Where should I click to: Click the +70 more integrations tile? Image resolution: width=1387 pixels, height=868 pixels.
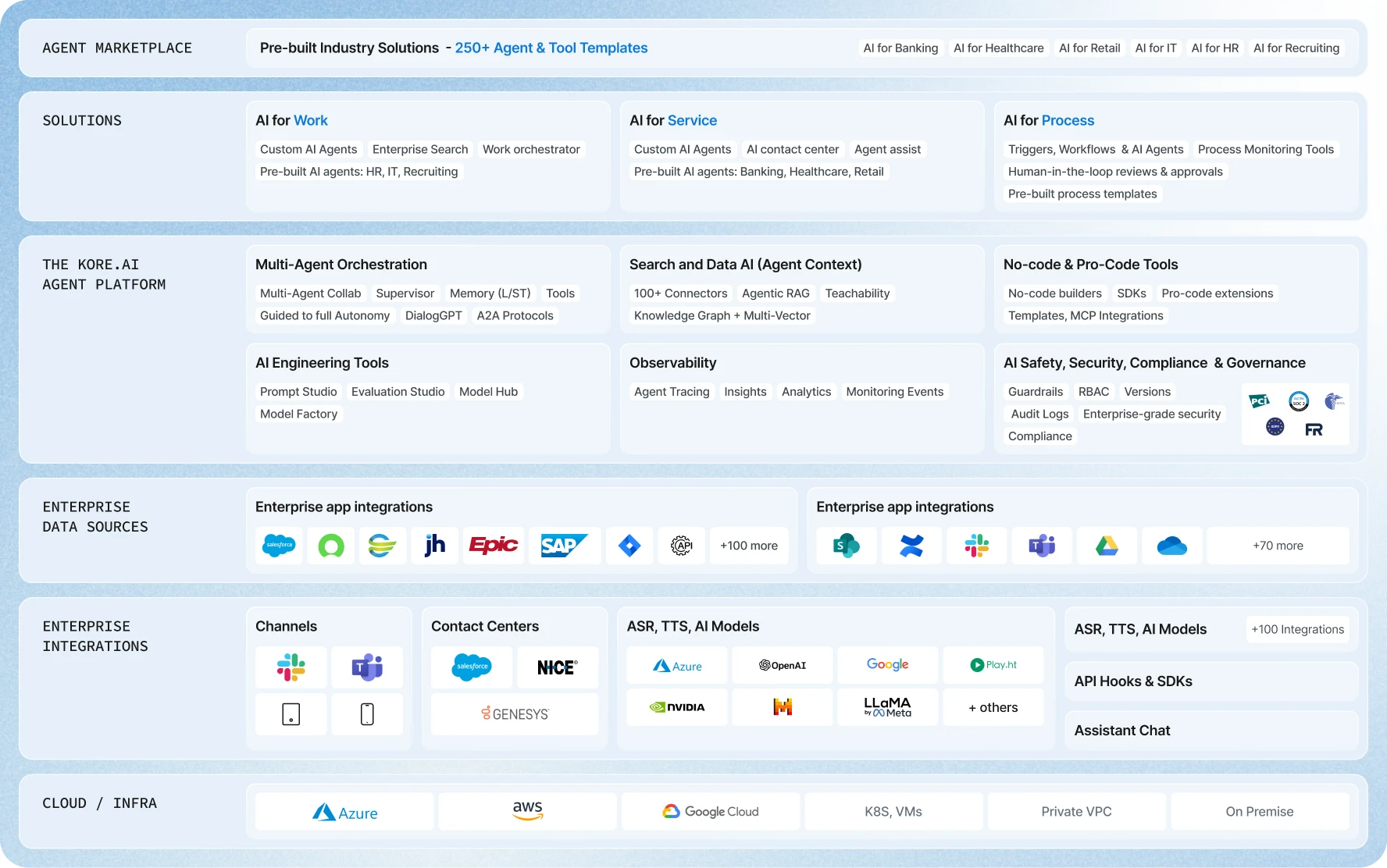coord(1278,546)
